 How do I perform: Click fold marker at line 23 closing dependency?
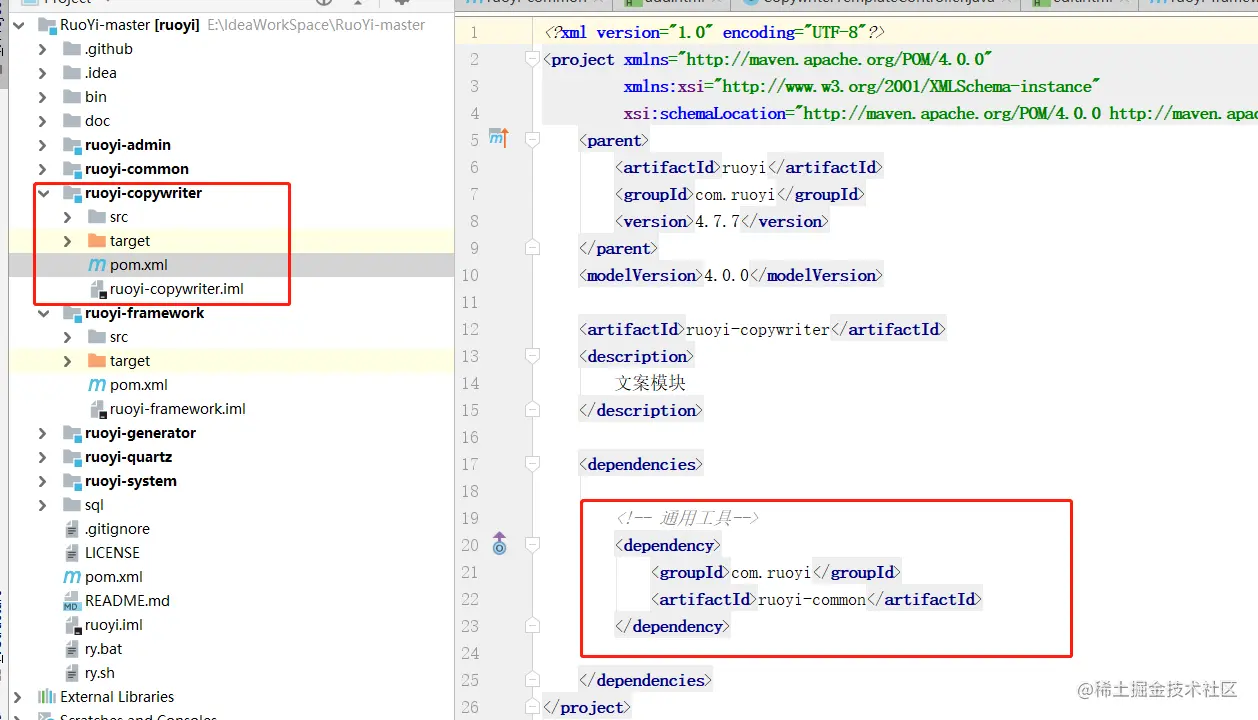click(x=532, y=626)
